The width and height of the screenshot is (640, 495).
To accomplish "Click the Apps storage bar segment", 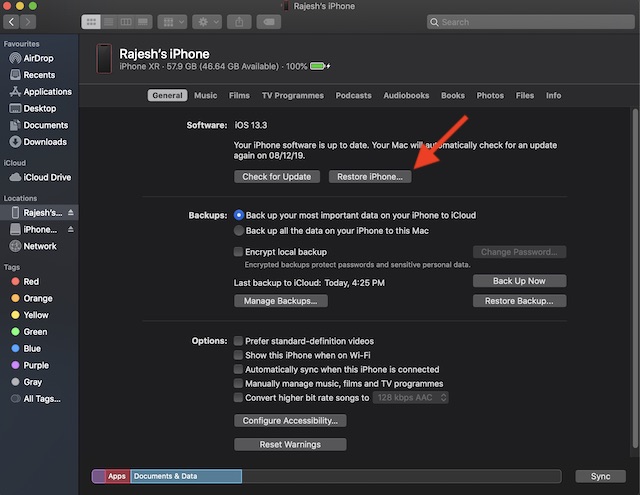I will click(x=117, y=476).
